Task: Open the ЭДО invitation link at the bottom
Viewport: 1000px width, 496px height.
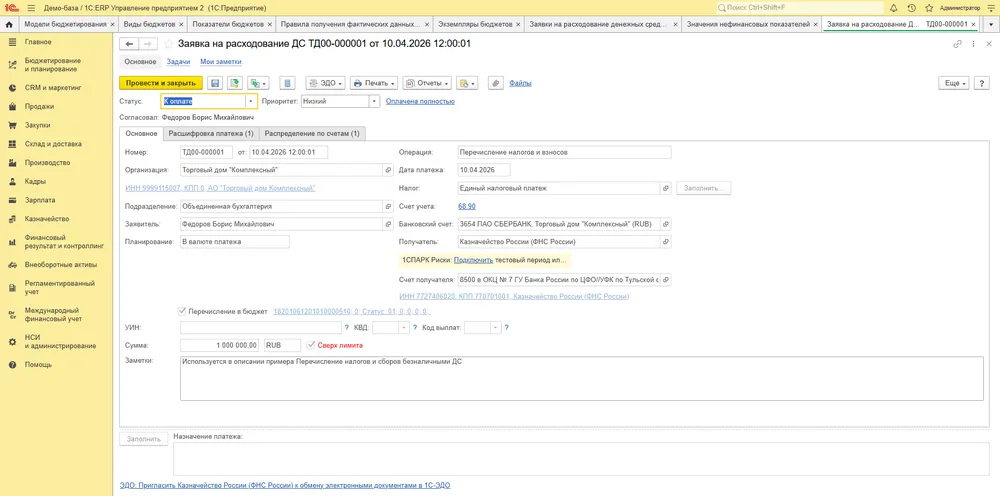Action: pos(284,485)
